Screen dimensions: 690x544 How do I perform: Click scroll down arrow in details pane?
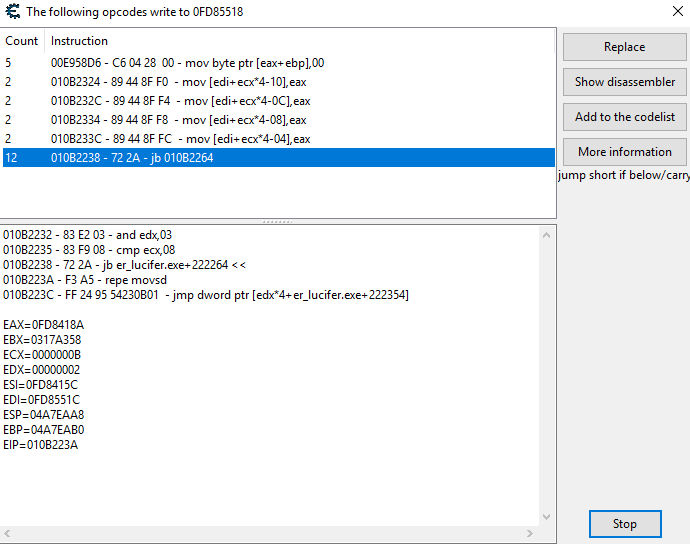point(546,516)
